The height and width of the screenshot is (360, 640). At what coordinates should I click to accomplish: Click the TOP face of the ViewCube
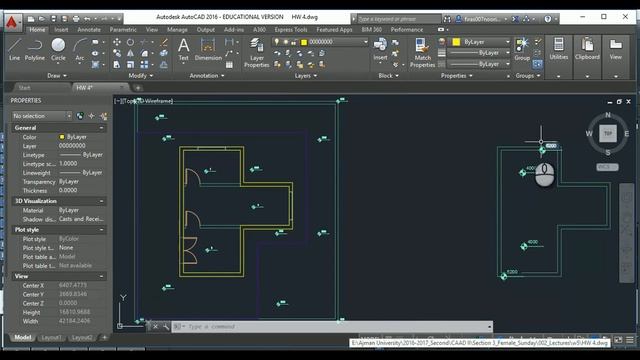[x=608, y=133]
